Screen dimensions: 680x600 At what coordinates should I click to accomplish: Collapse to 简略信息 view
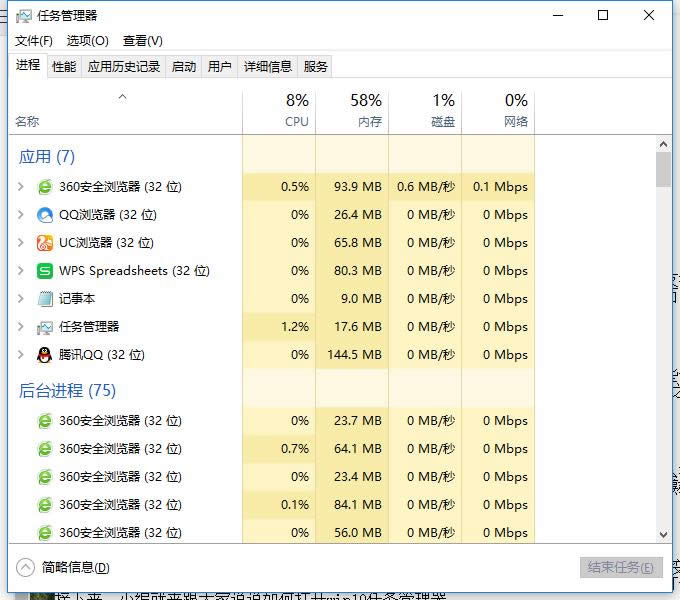(x=64, y=568)
